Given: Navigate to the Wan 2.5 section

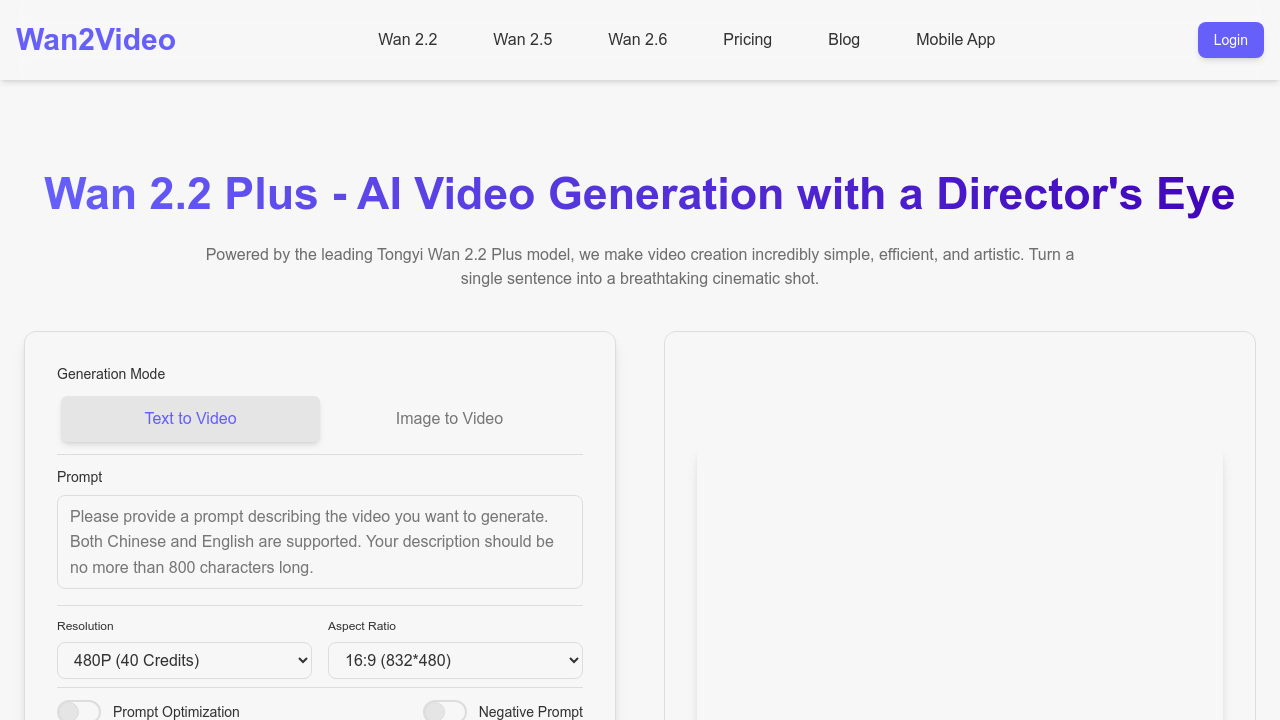Looking at the screenshot, I should [522, 40].
